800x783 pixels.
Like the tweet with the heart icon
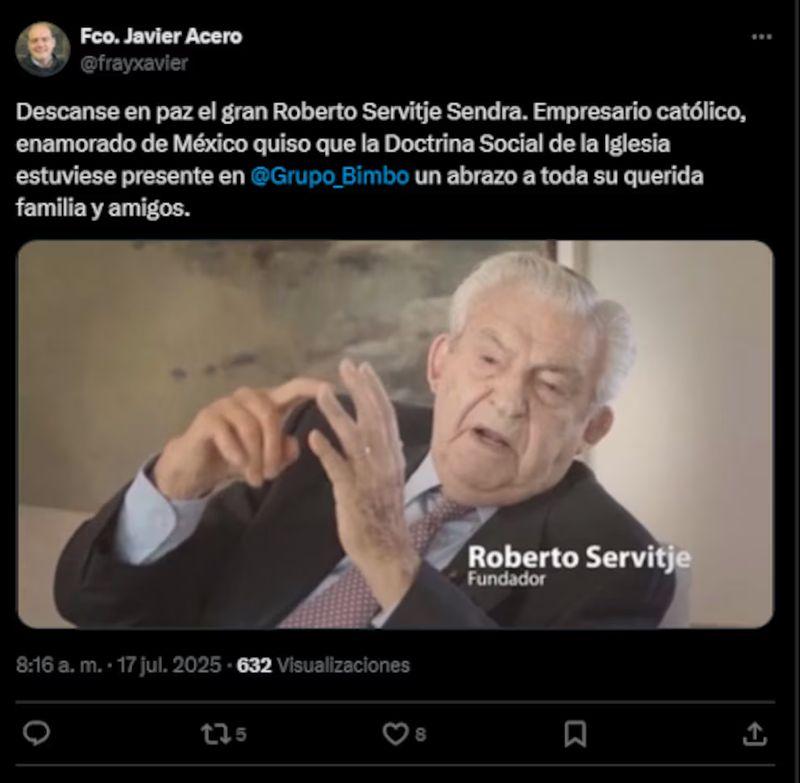pos(395,734)
